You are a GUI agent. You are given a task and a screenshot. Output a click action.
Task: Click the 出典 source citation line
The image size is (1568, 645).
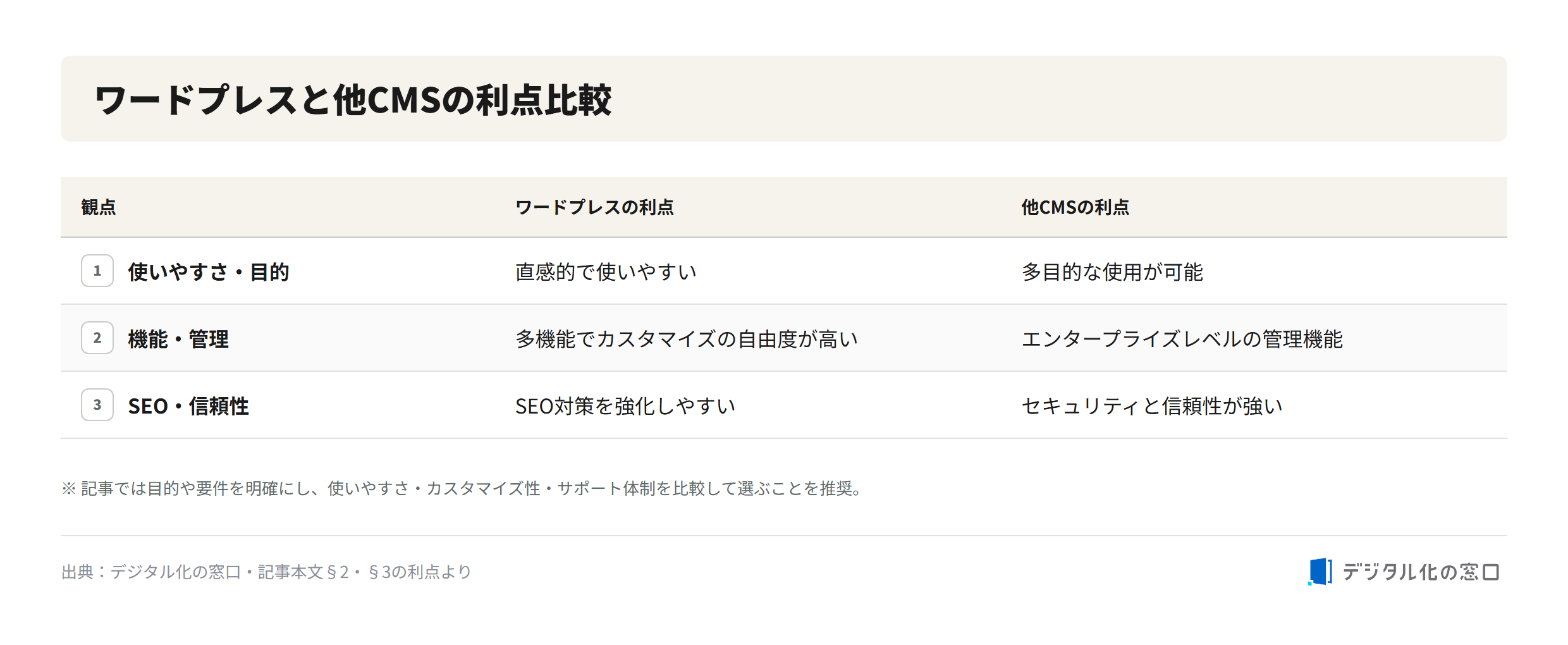pos(266,572)
